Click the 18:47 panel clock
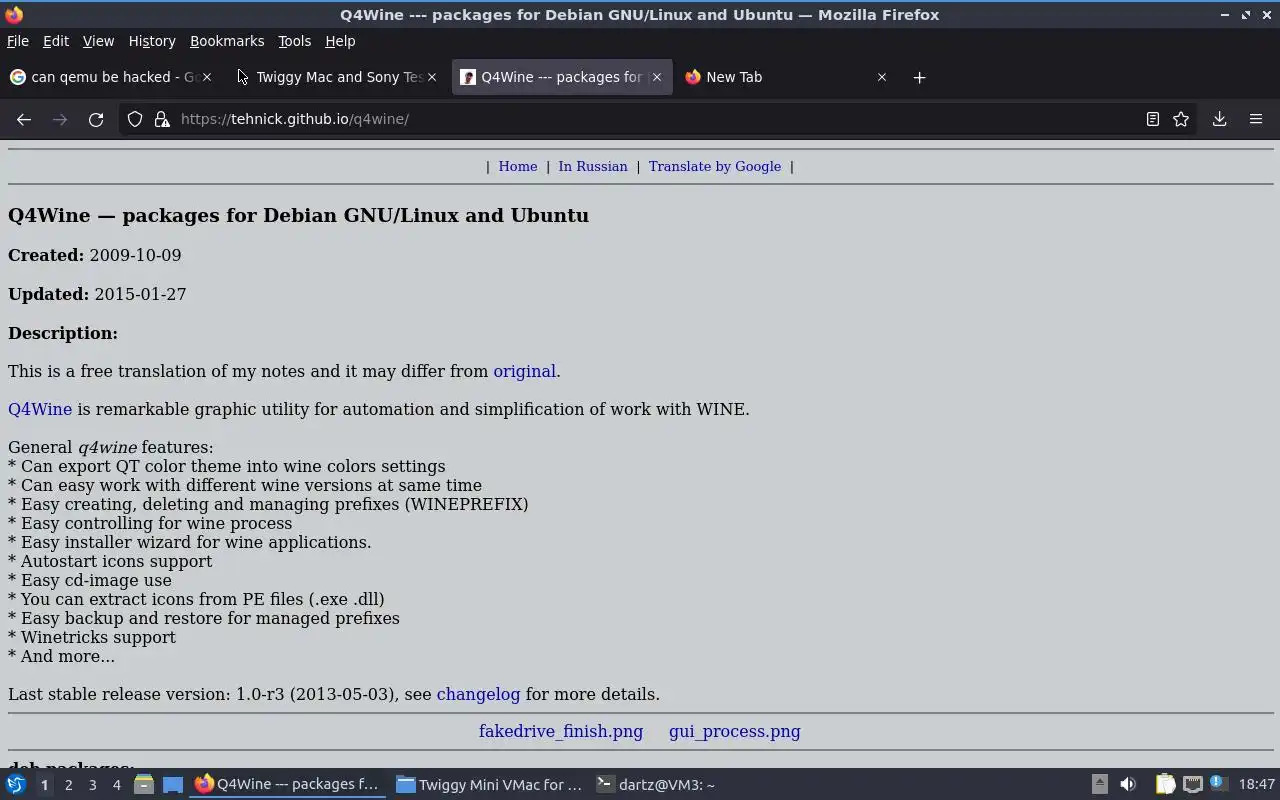The image size is (1280, 800). [1257, 785]
